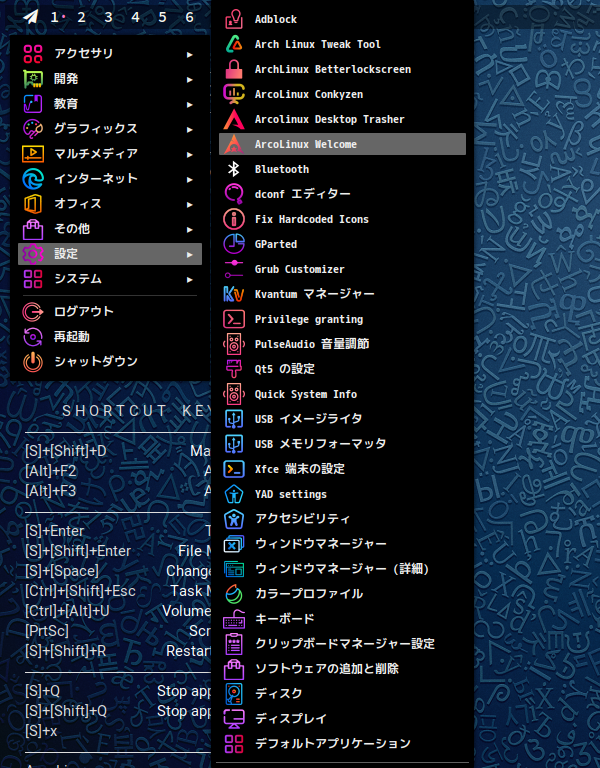Click the ソフトウェアの追加と削除 bag icon
This screenshot has width=600, height=768.
tap(234, 669)
